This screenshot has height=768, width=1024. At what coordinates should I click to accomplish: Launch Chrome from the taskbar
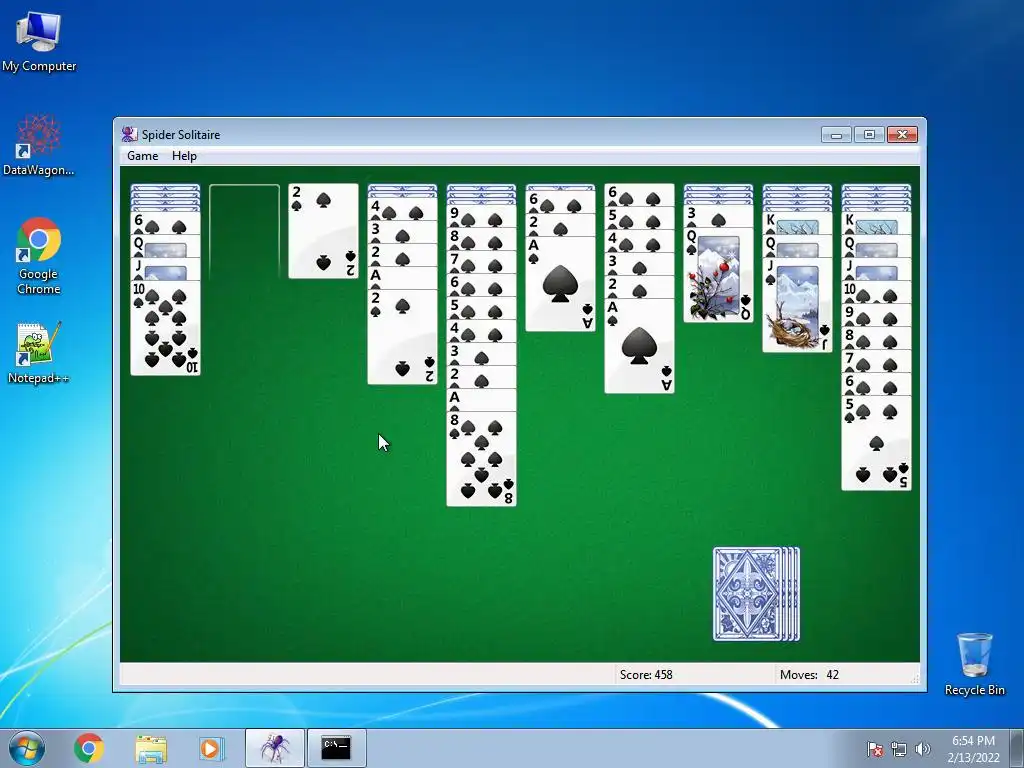click(89, 748)
